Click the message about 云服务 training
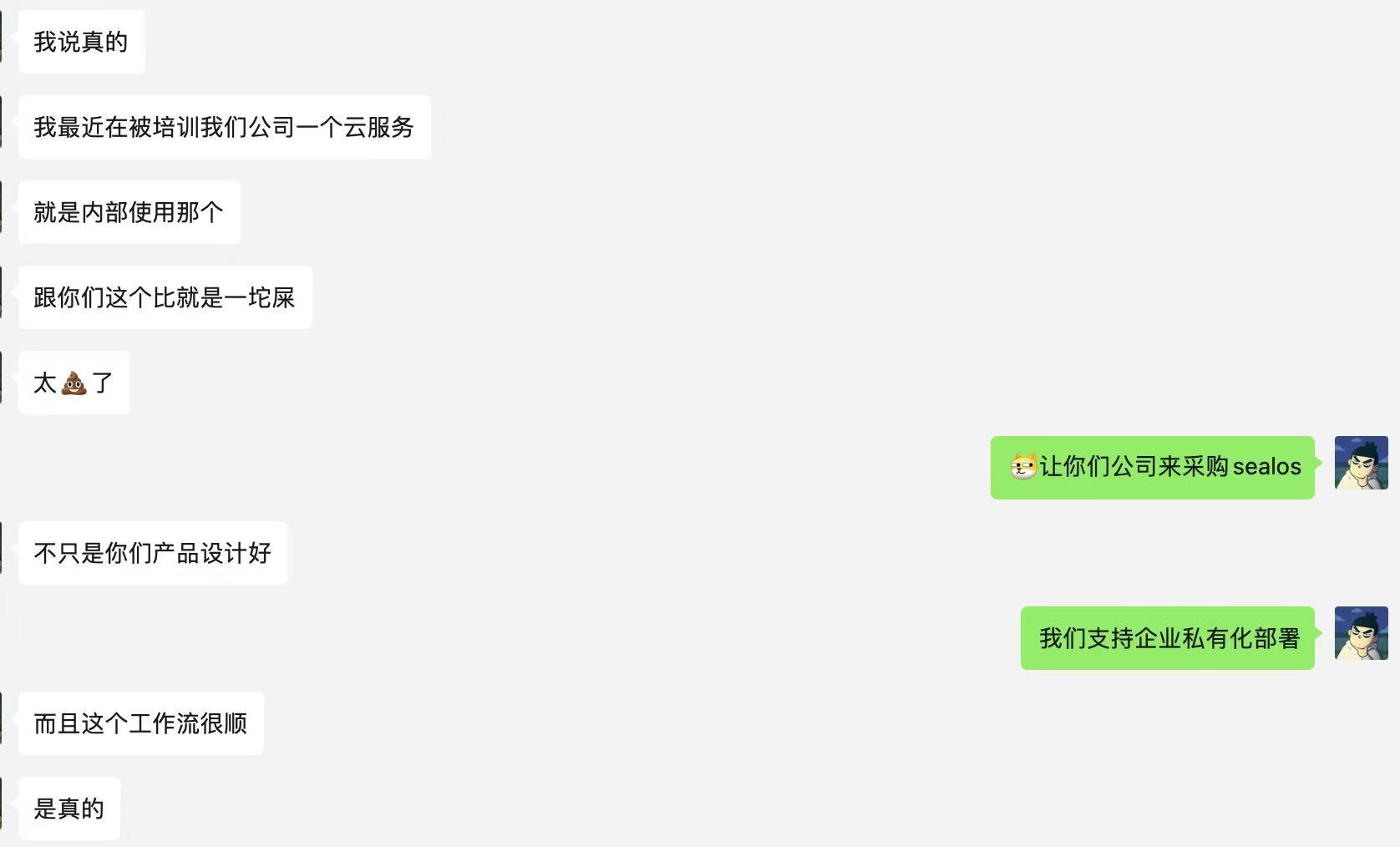This screenshot has width=1400, height=847. (x=224, y=127)
